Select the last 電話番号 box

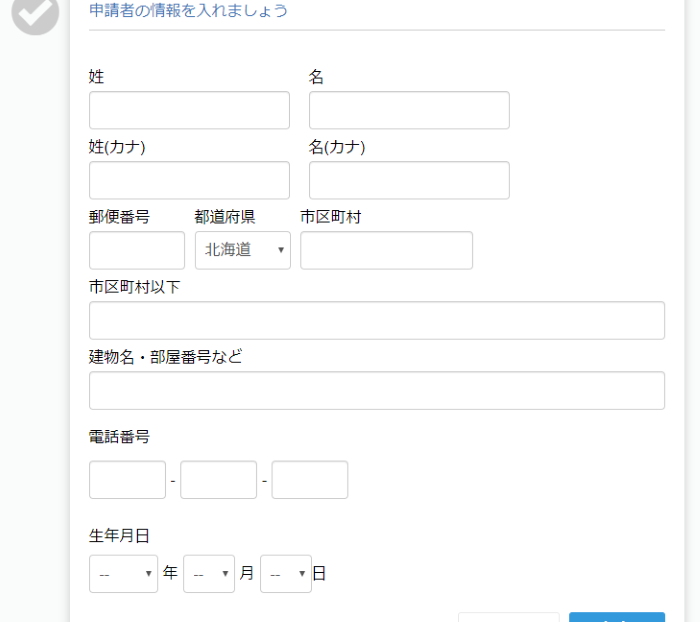pos(310,480)
